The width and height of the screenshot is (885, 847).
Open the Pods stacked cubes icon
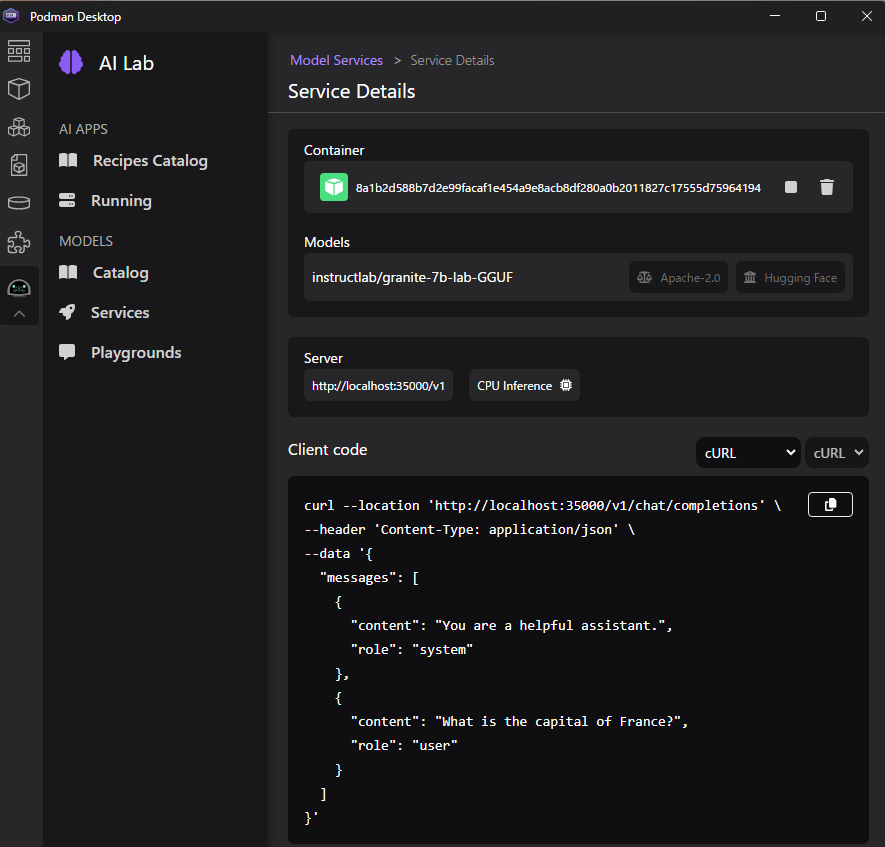pyautogui.click(x=19, y=127)
